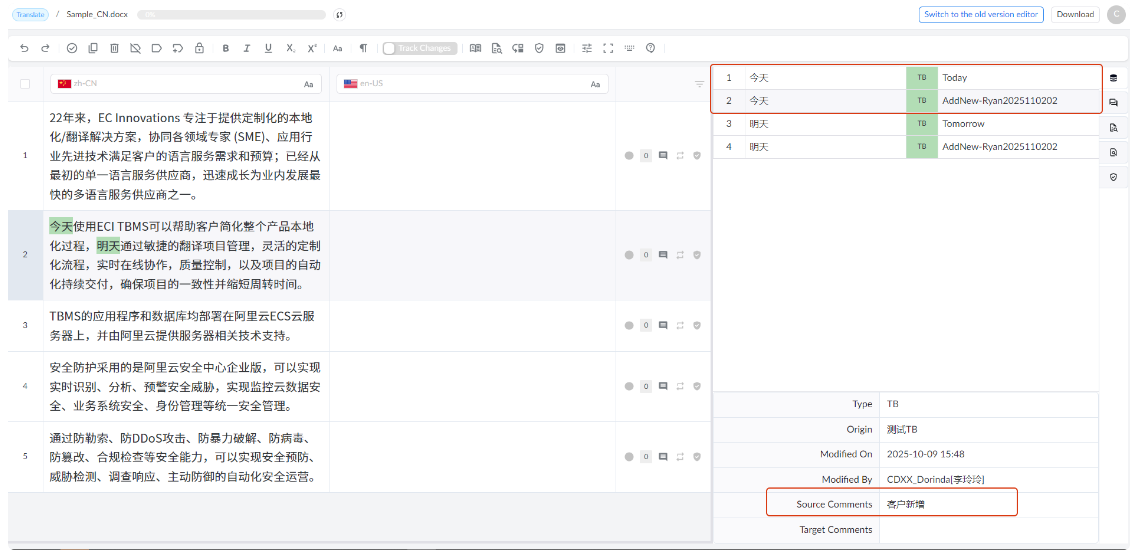Open the QA shield panel tab
This screenshot has height=550, width=1131.
[x=1114, y=177]
